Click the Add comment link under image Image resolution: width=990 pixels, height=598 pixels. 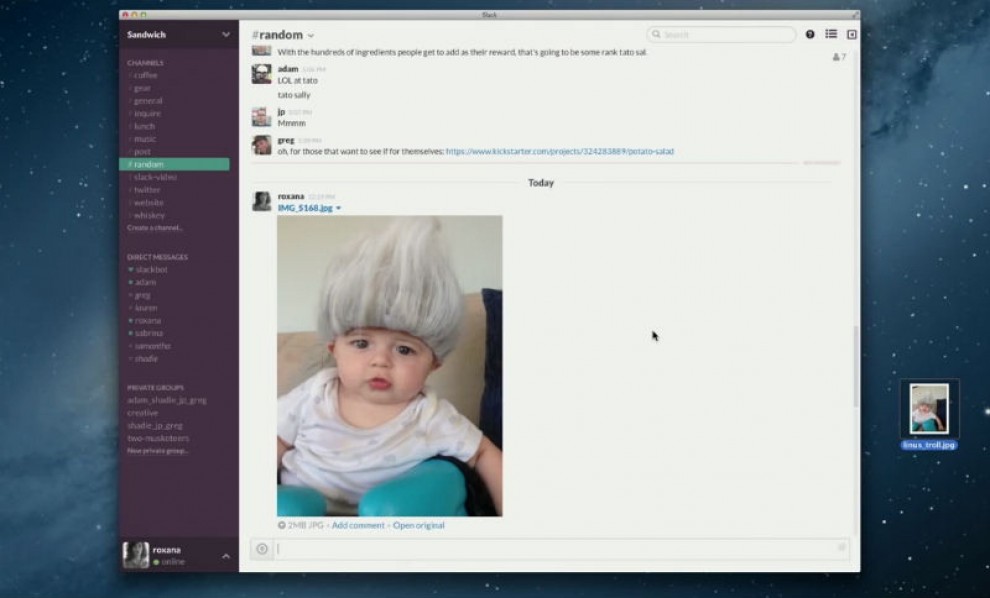coord(358,525)
